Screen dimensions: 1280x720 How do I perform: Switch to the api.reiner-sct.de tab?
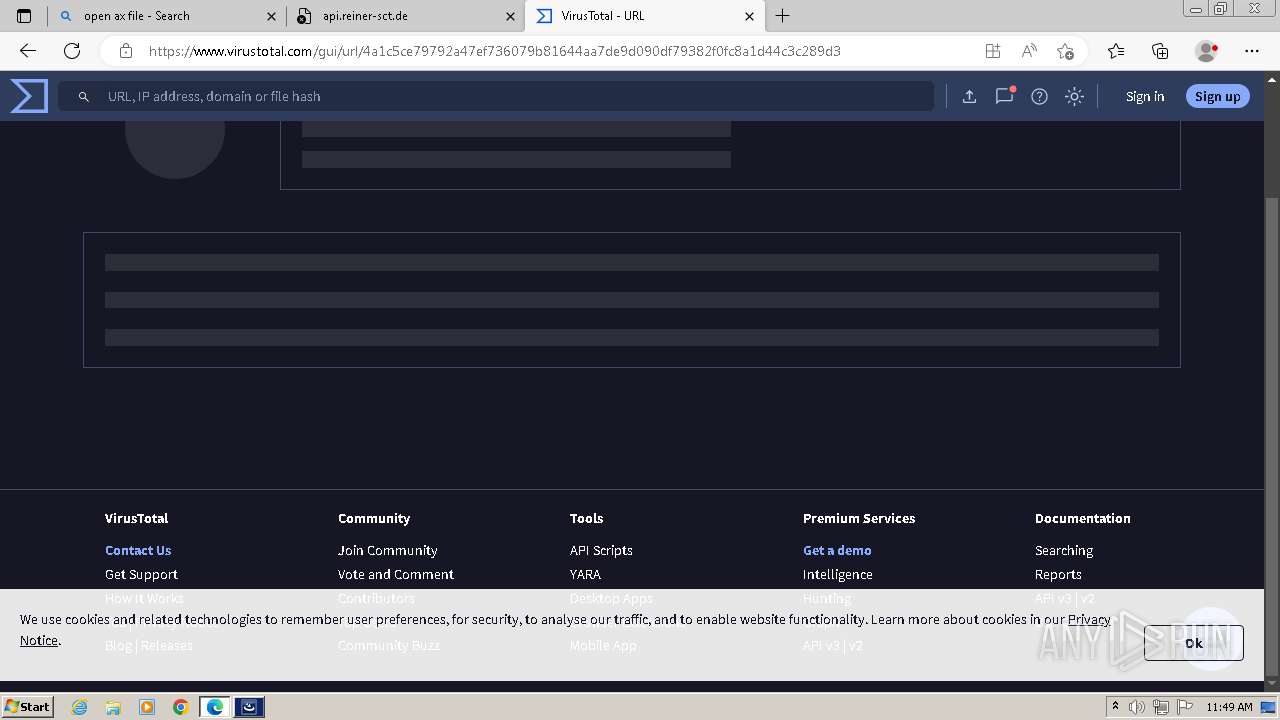(404, 16)
